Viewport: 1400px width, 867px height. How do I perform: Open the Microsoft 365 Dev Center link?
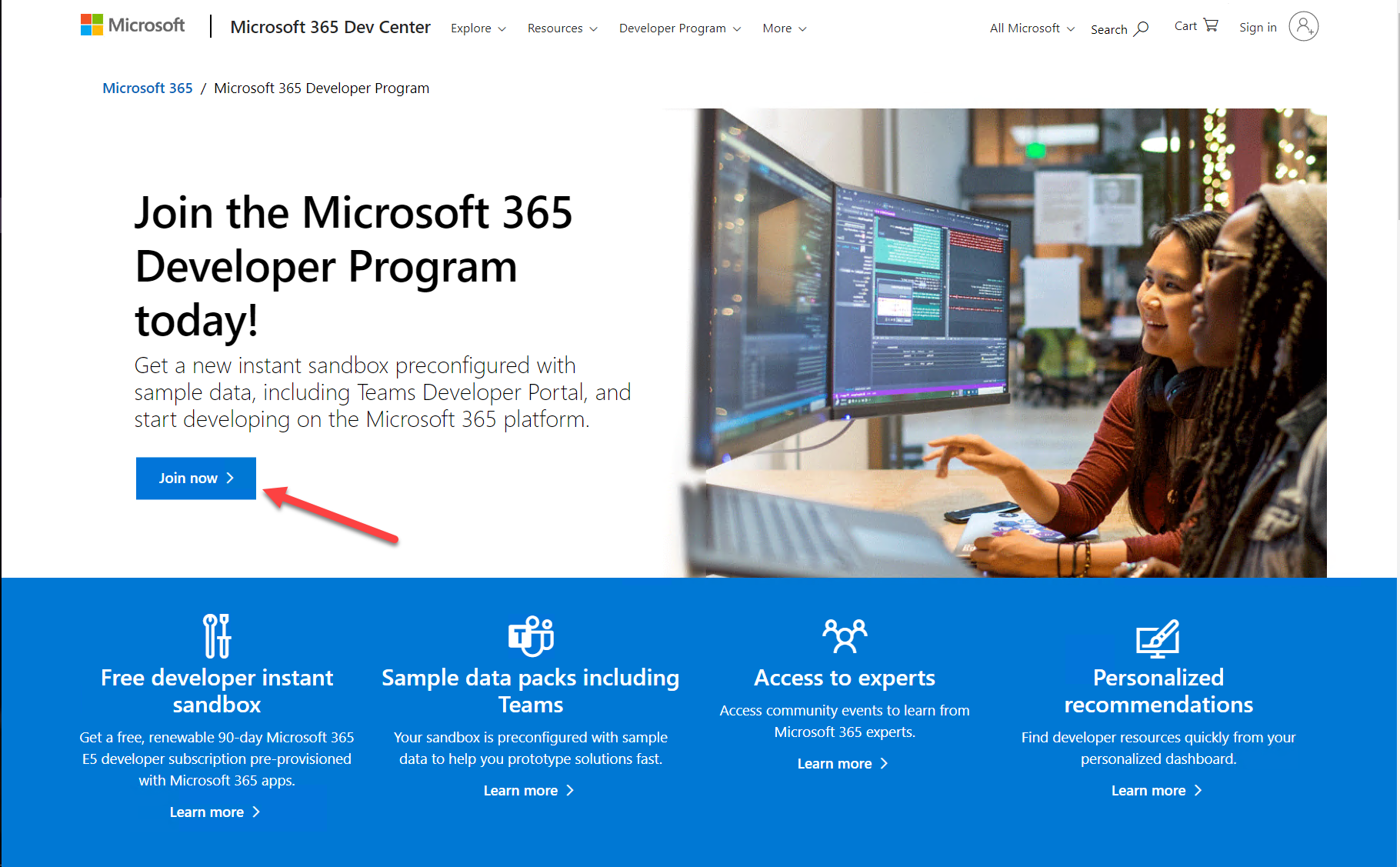pyautogui.click(x=330, y=27)
